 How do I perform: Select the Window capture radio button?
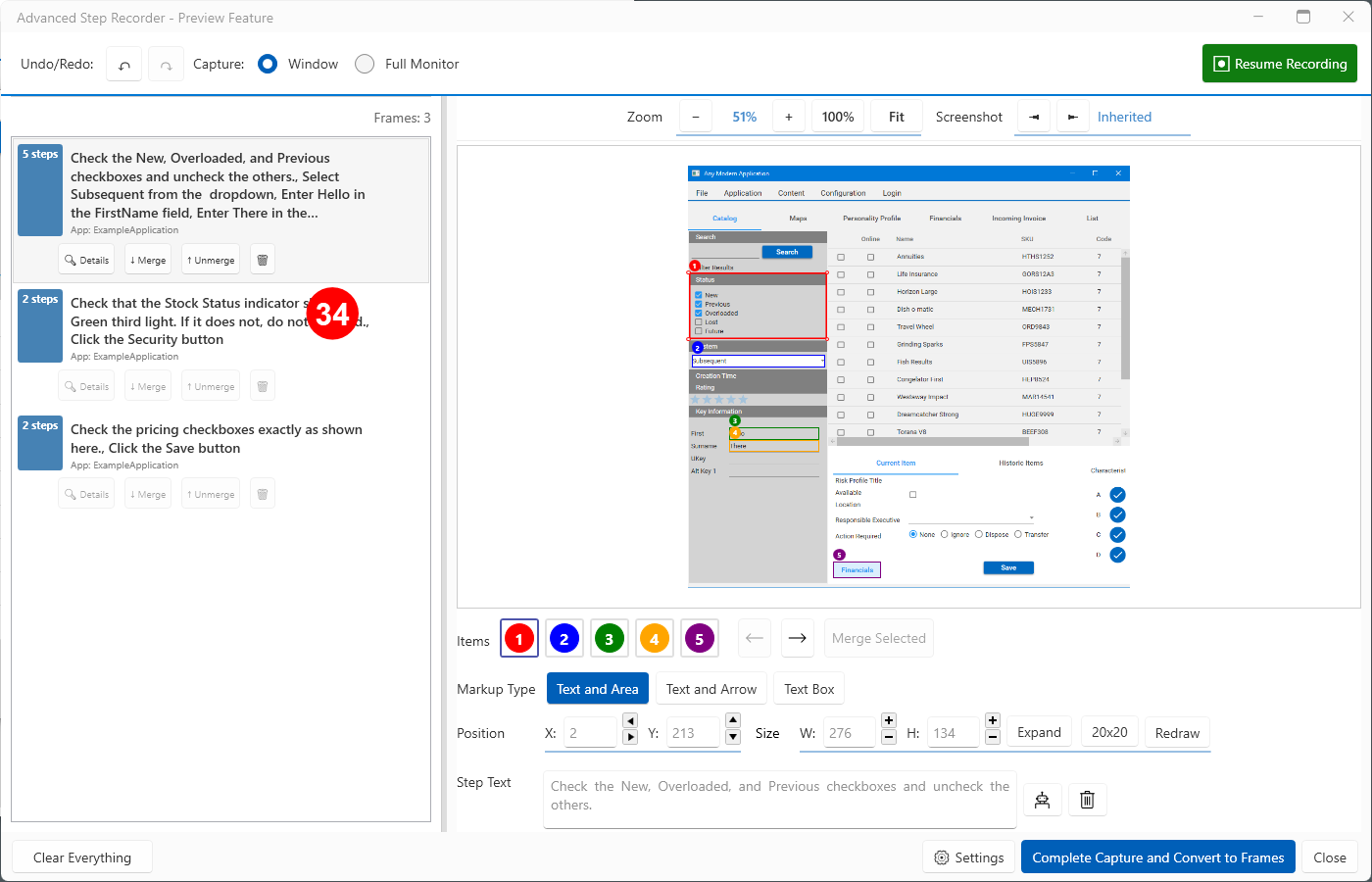[x=268, y=64]
